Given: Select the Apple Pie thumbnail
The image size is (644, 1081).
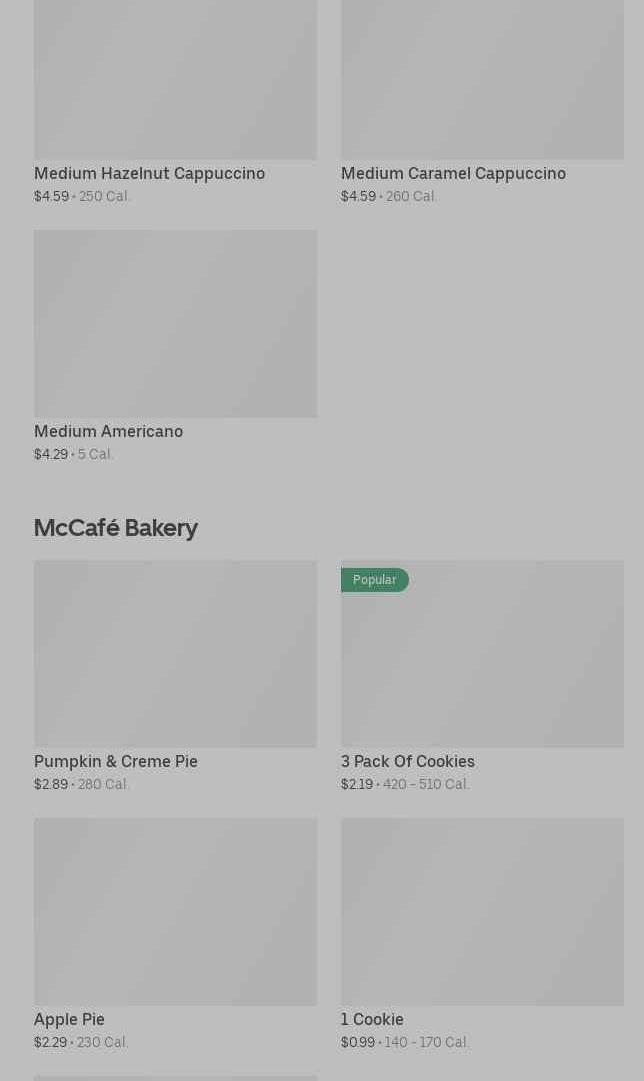Looking at the screenshot, I should pyautogui.click(x=175, y=911).
